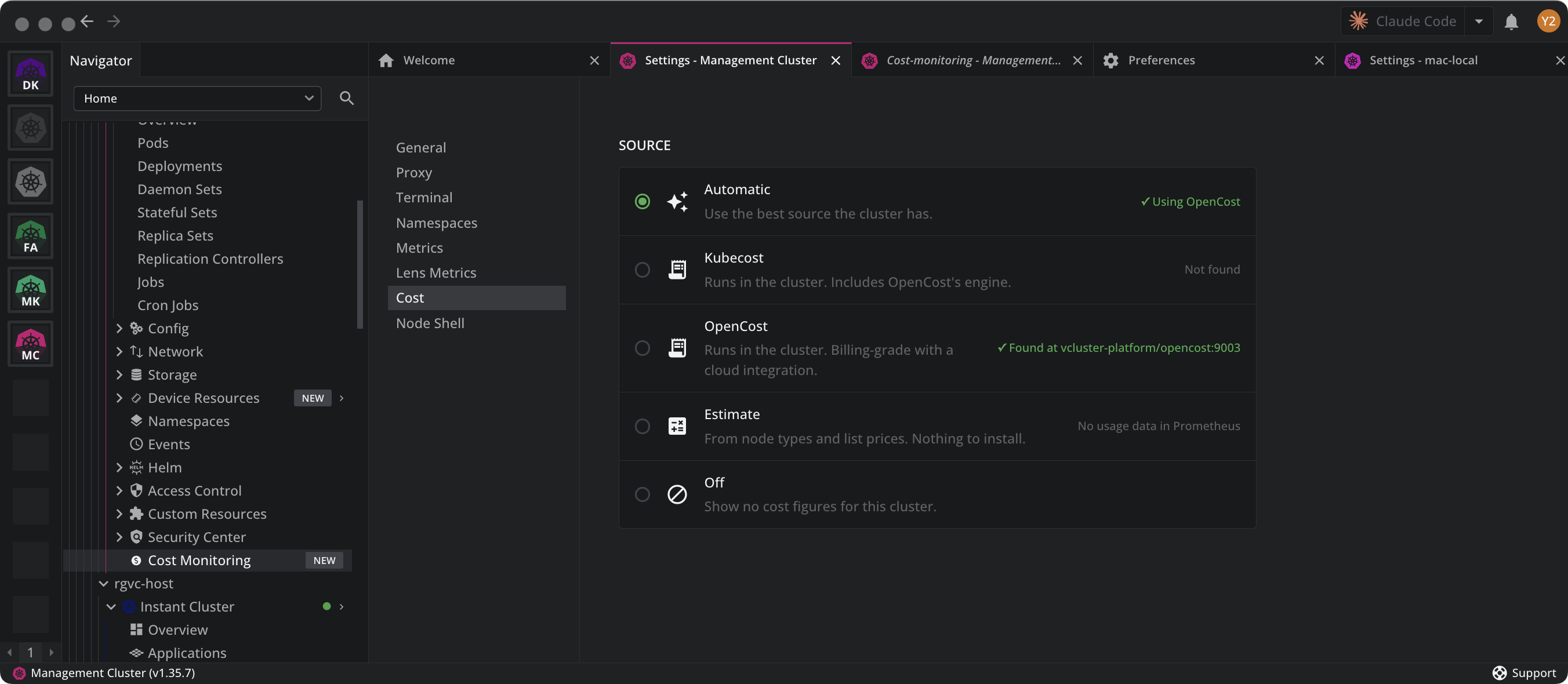This screenshot has width=1568, height=684.
Task: Click the Security Center shield icon
Action: point(136,537)
